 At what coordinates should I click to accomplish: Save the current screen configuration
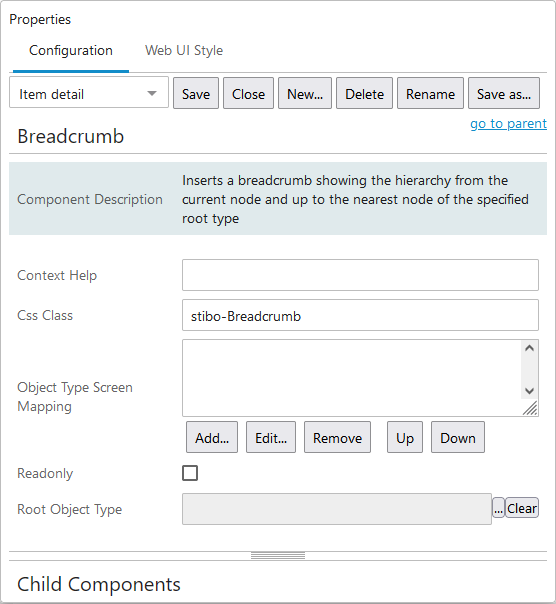196,94
